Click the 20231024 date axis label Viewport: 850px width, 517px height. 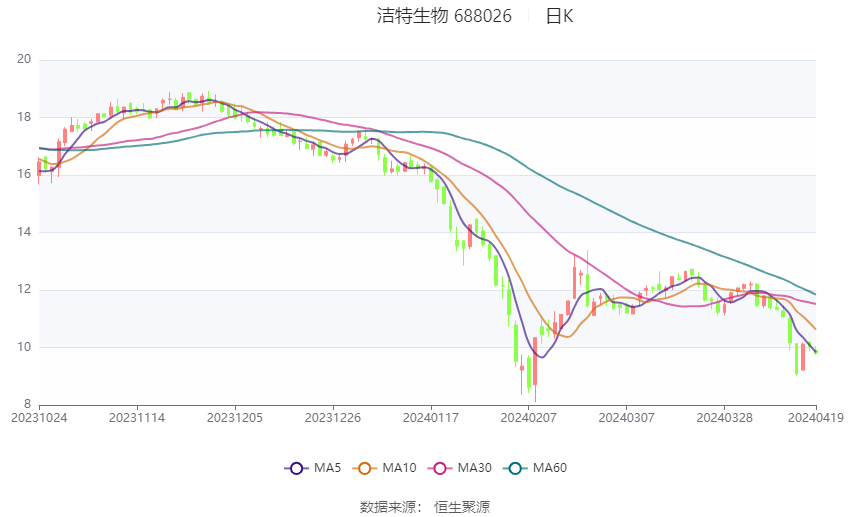pos(39,418)
